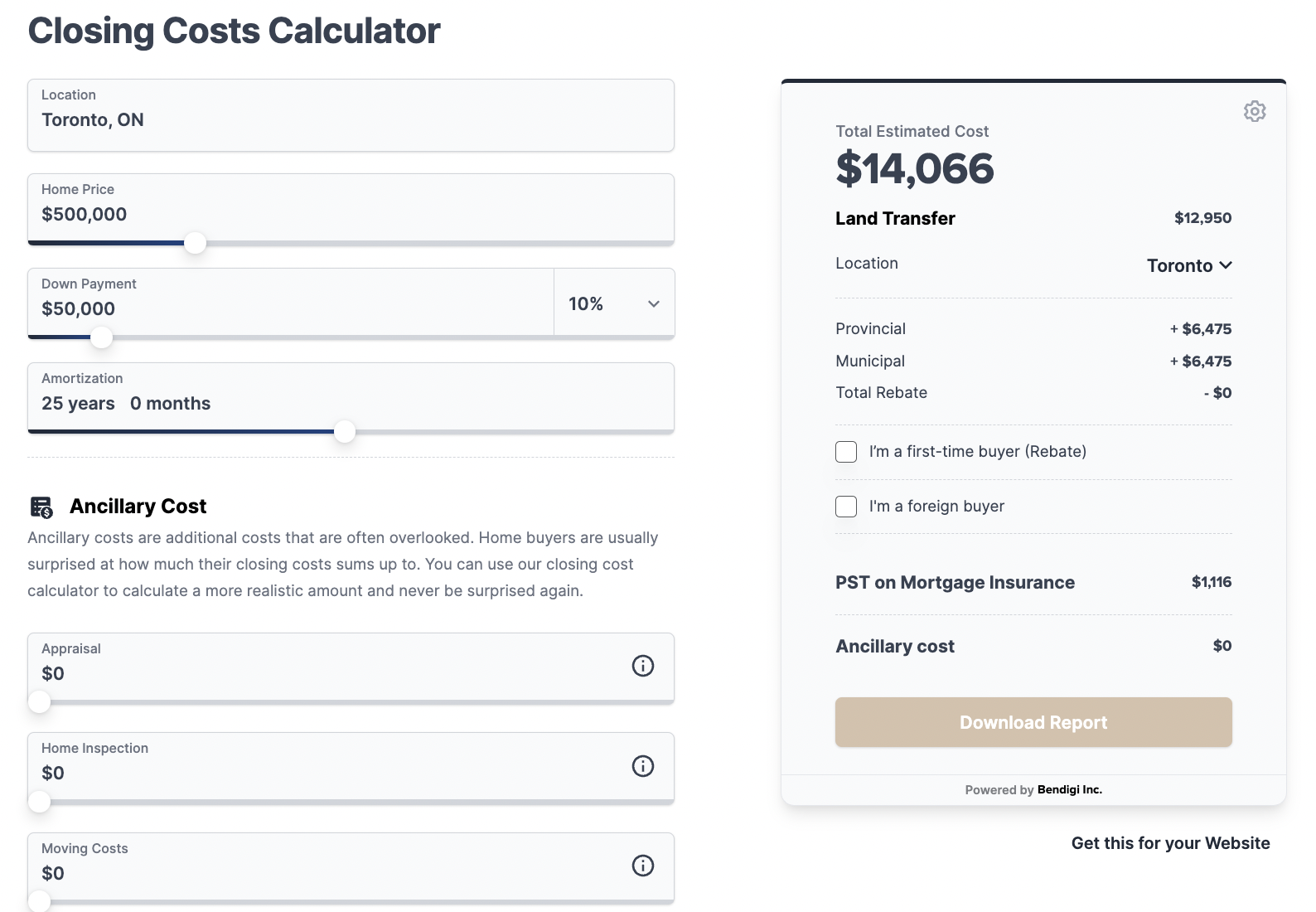
Task: Open Get this for your Website link
Action: (x=1169, y=842)
